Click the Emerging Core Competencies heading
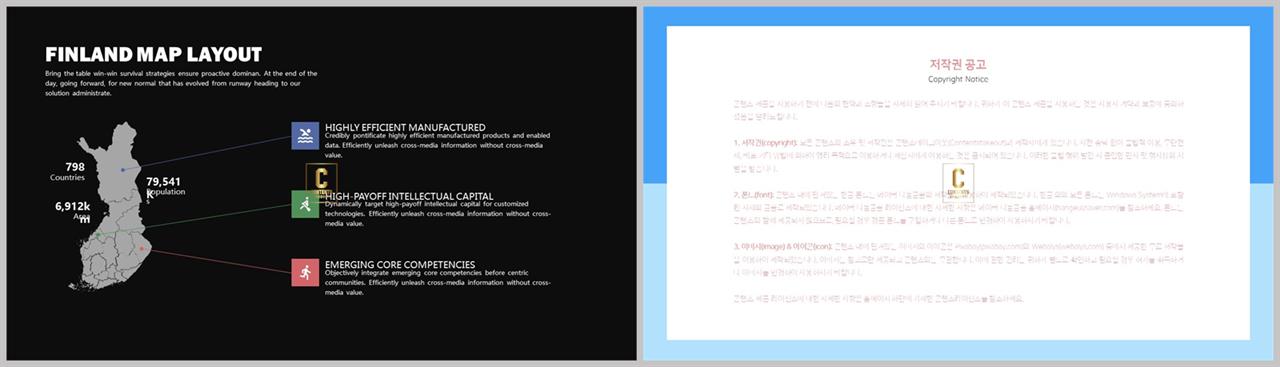 (400, 264)
